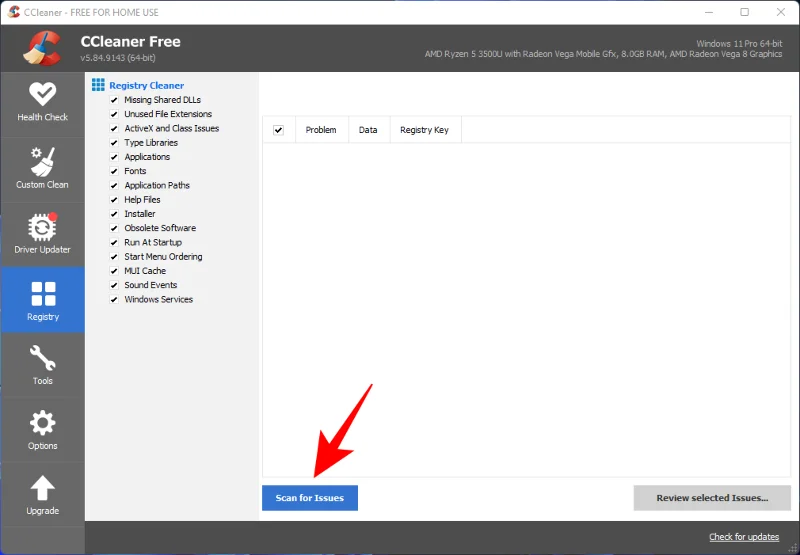Toggle the Obsolete Software checkbox
The height and width of the screenshot is (555, 800).
tap(114, 228)
